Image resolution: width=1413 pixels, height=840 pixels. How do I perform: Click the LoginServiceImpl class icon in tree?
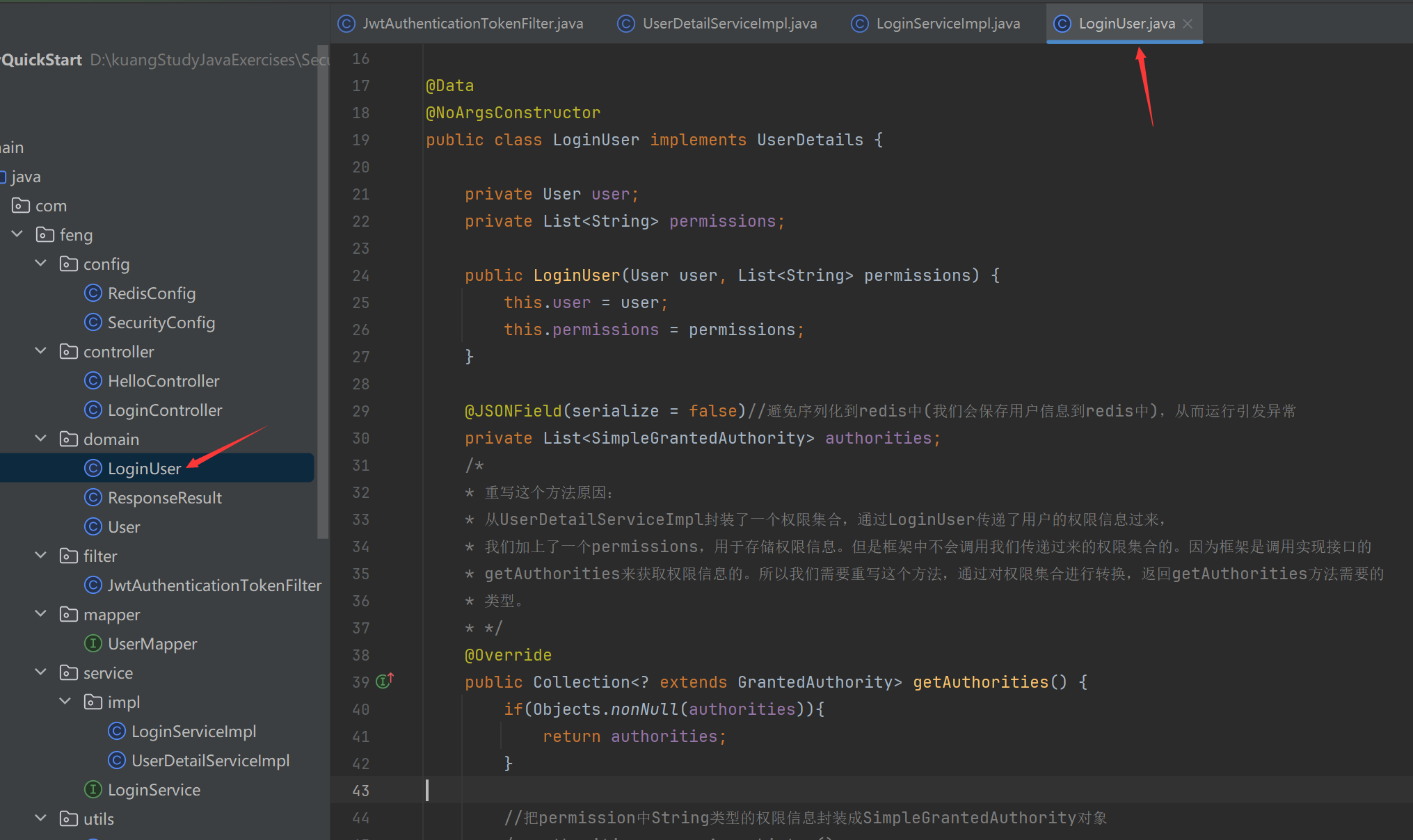tap(117, 731)
